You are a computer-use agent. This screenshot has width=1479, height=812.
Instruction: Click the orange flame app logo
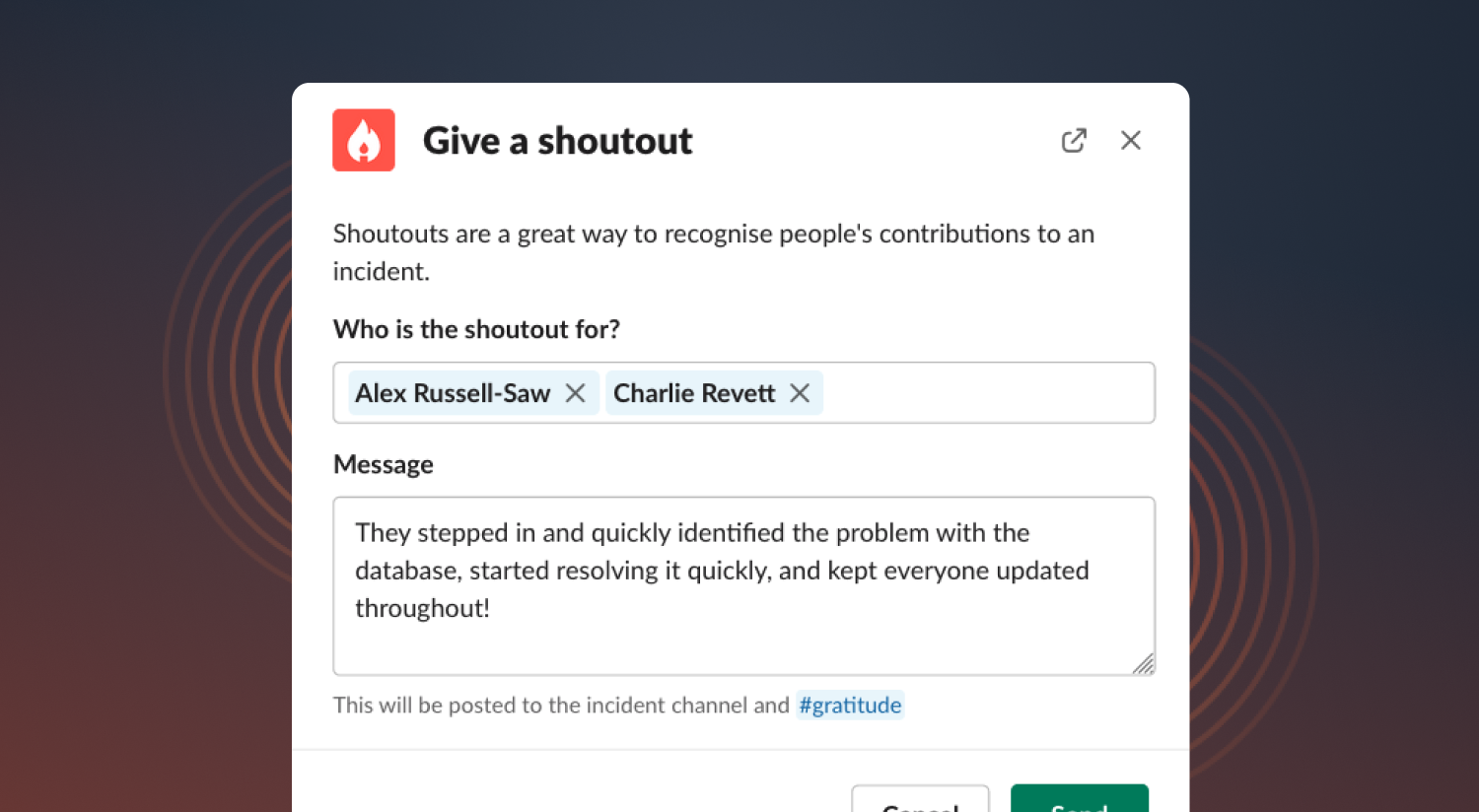click(364, 140)
